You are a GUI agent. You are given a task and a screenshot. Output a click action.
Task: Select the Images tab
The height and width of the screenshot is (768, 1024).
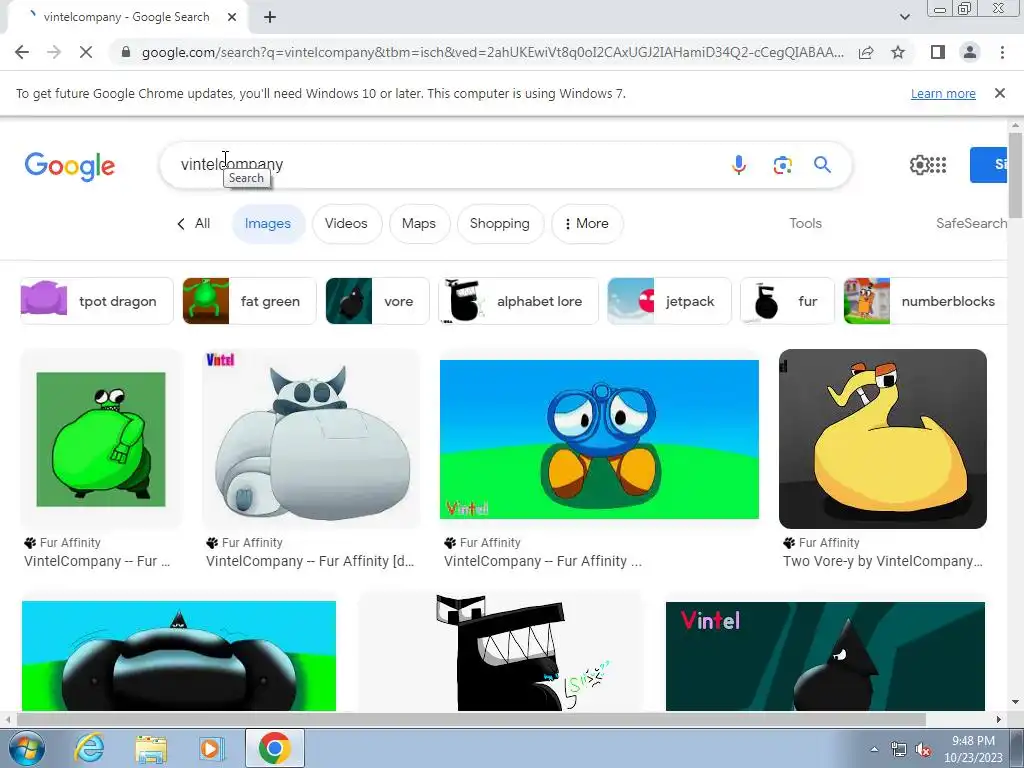pos(268,223)
